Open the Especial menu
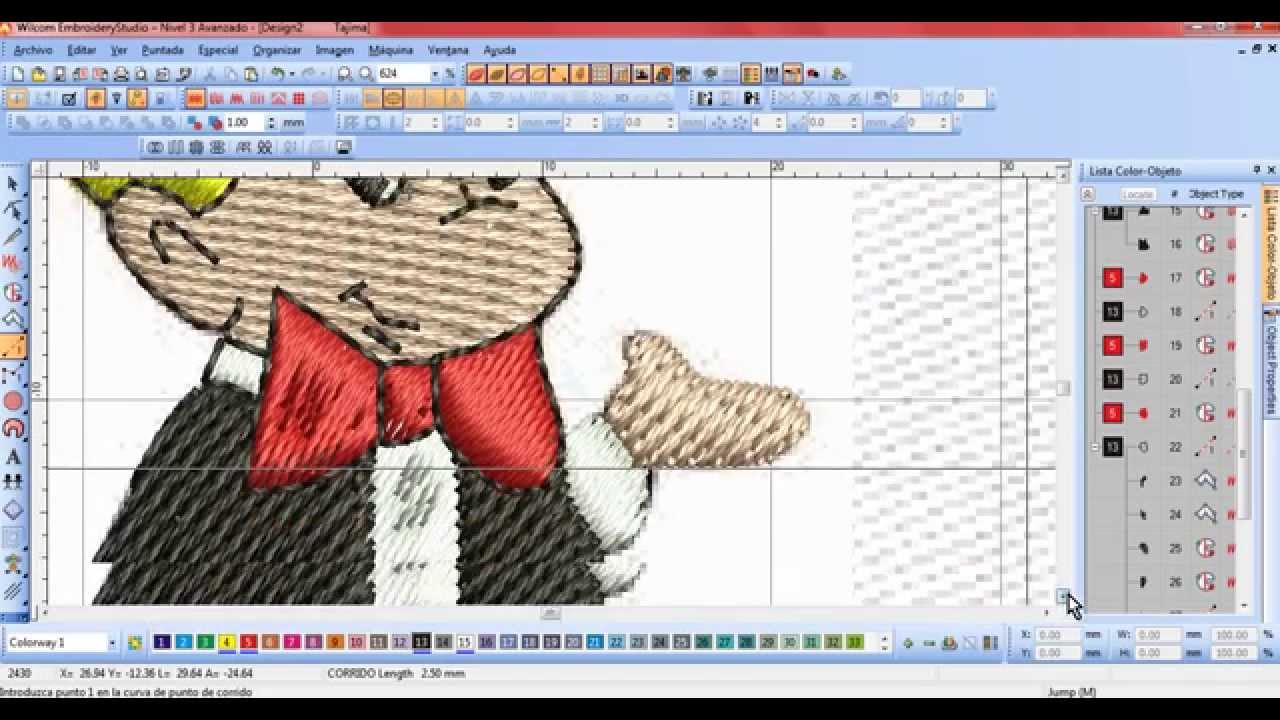The height and width of the screenshot is (720, 1280). tap(218, 50)
